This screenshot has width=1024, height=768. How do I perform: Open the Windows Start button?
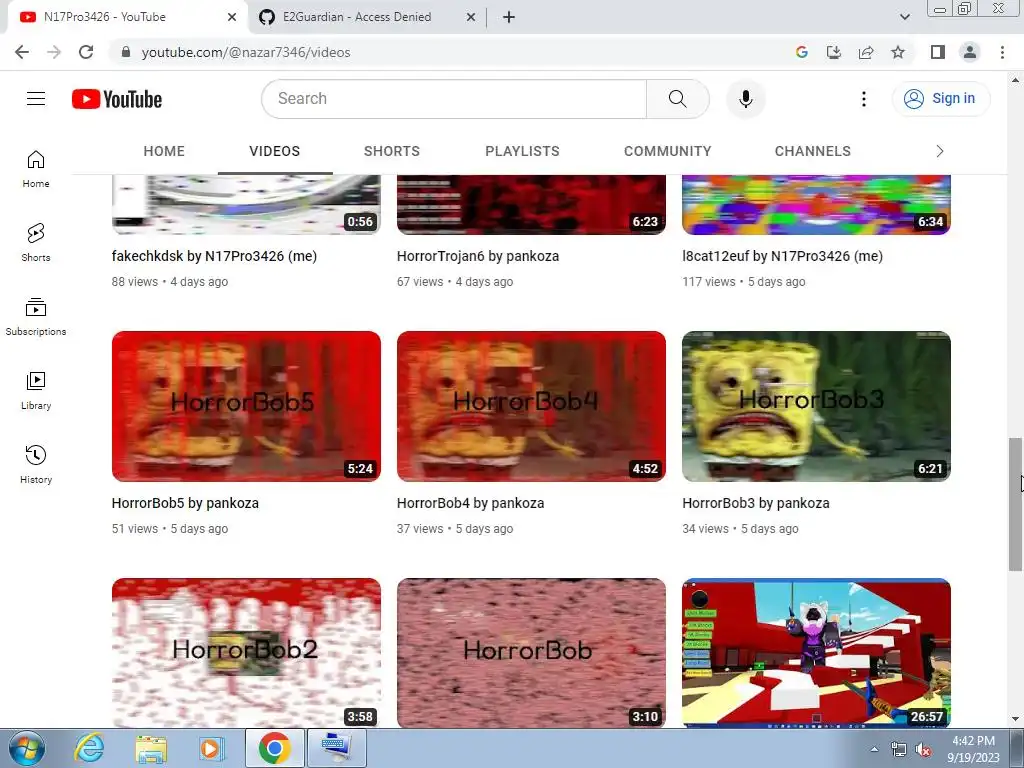click(27, 749)
